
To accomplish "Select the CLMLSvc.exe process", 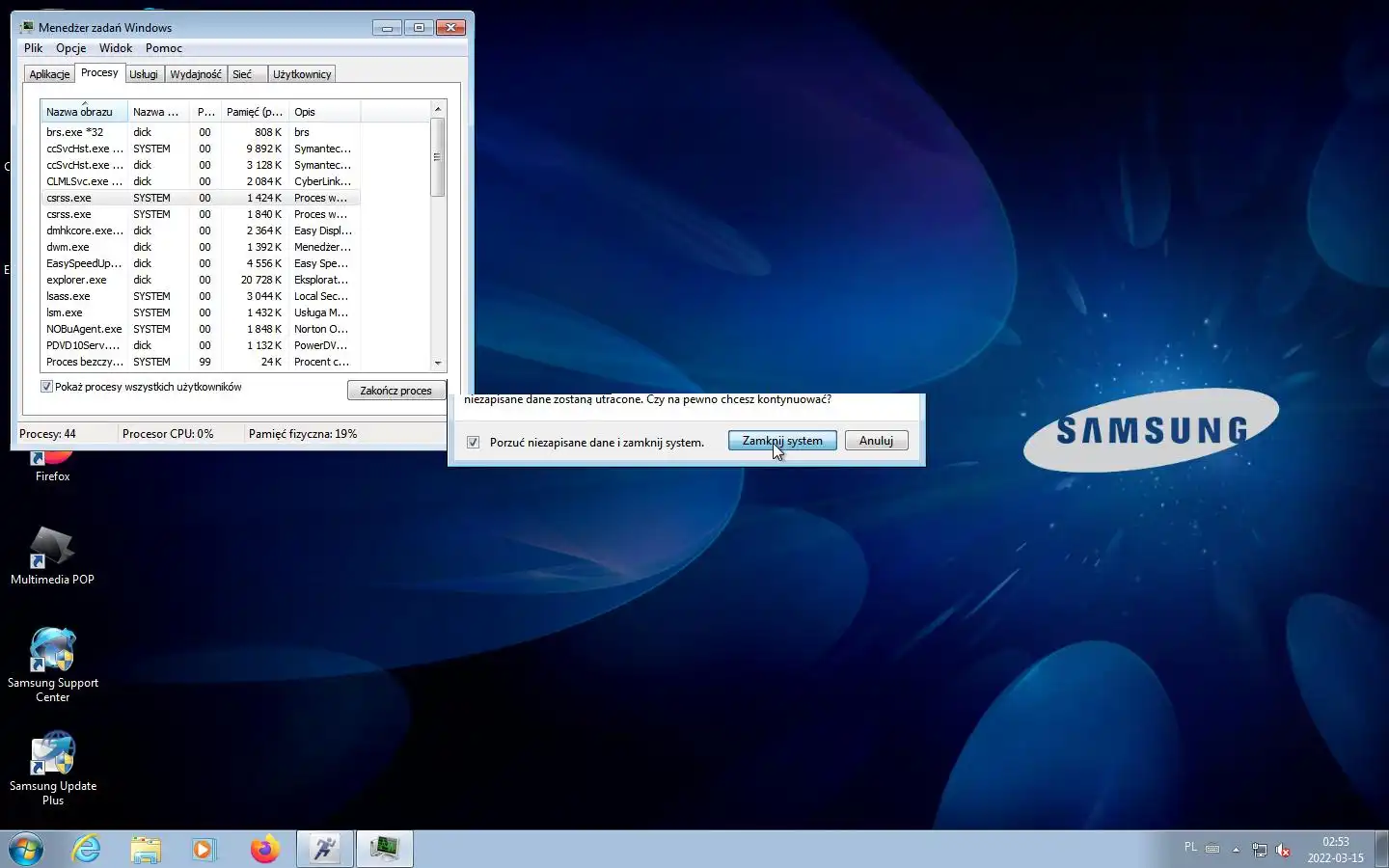I will (201, 181).
